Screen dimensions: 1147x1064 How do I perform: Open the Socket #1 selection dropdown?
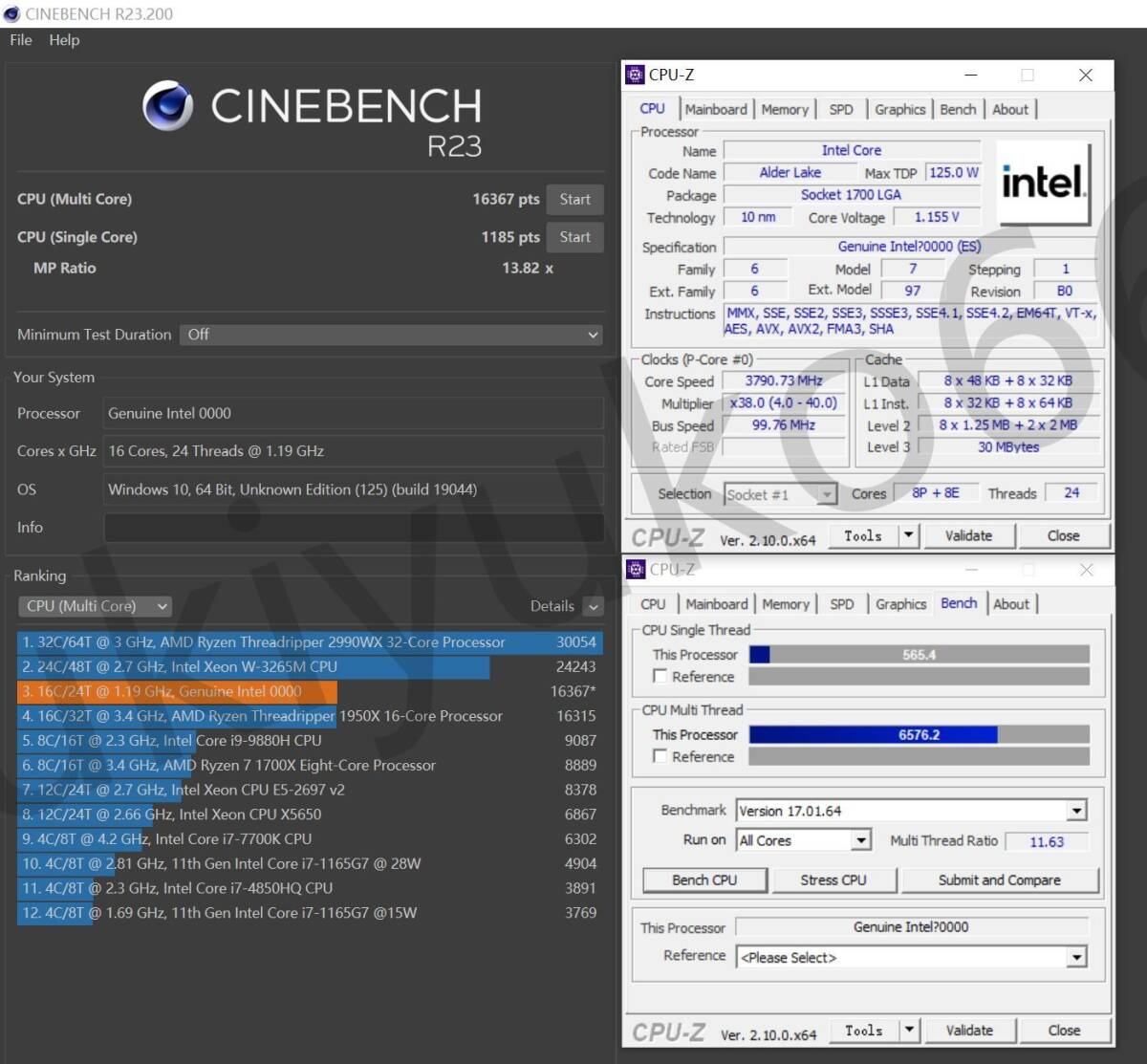point(780,494)
